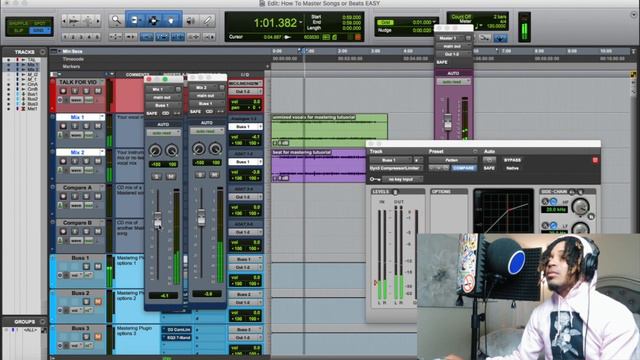
Task: Open the Tracks list menu
Action: (43, 52)
